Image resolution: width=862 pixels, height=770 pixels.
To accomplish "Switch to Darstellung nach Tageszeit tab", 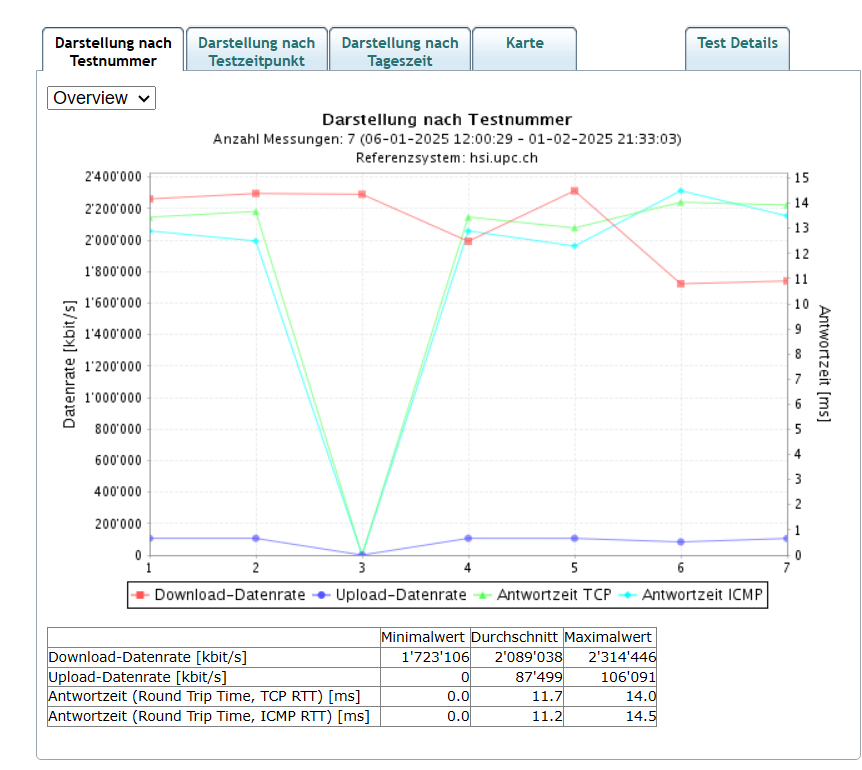I will coord(399,51).
